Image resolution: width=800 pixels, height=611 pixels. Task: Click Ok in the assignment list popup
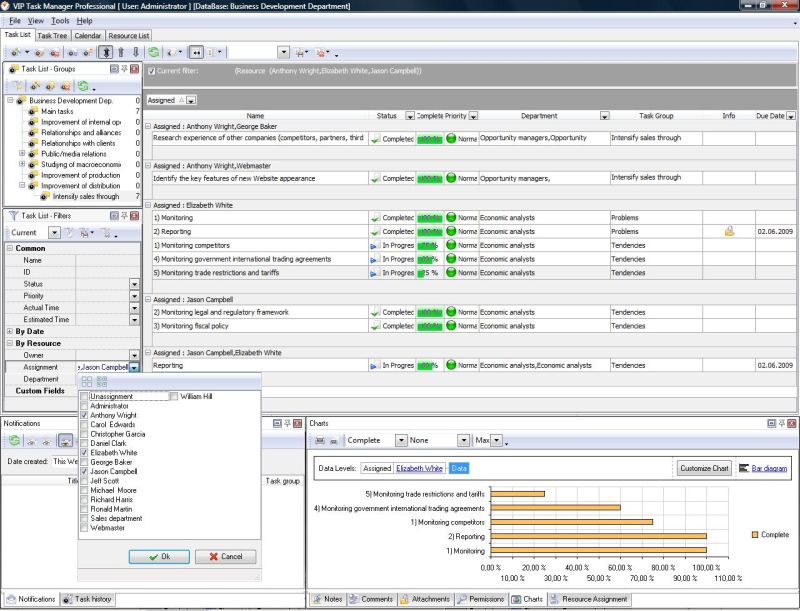point(159,557)
